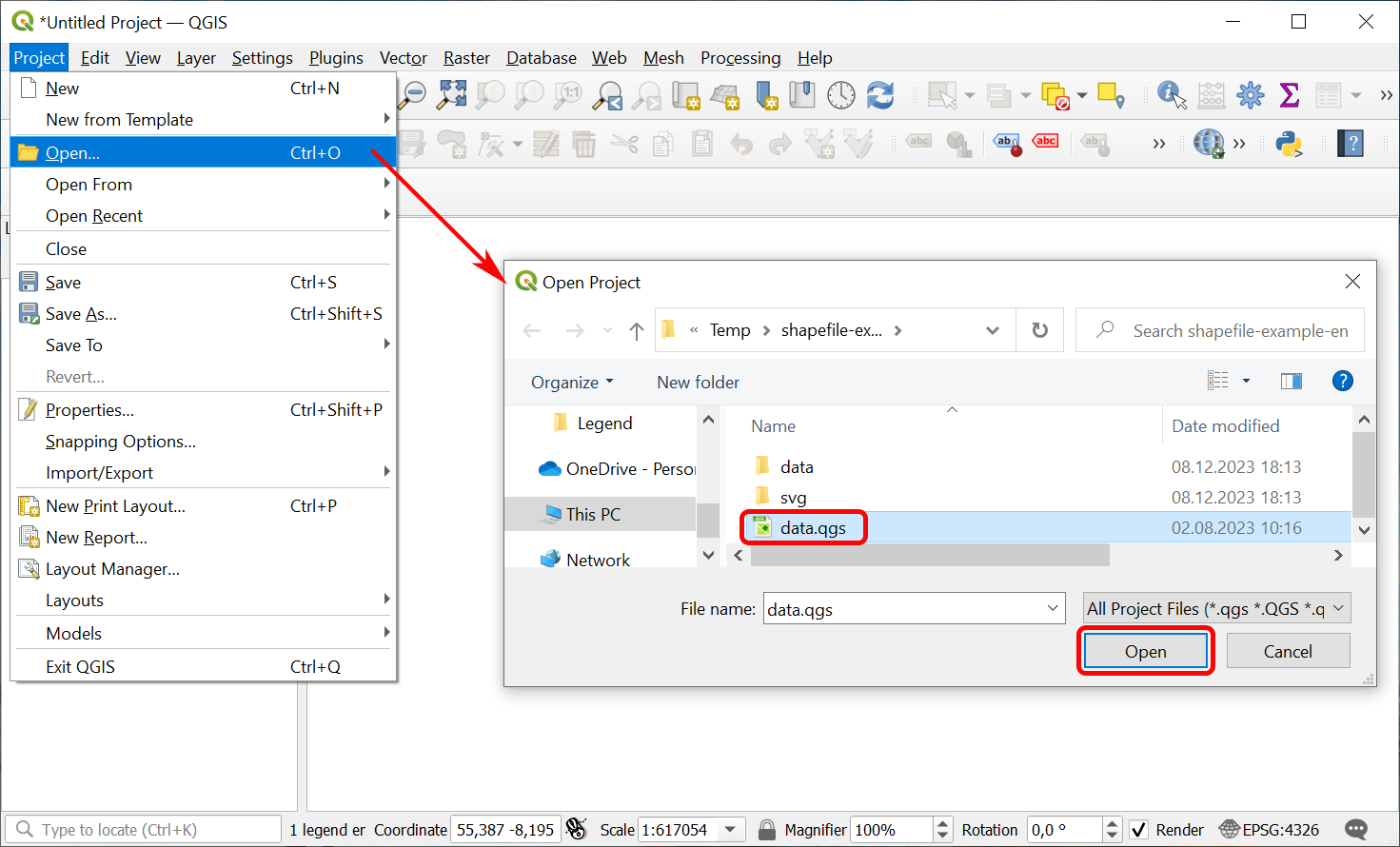The image size is (1400, 847).
Task: Toggle the Render checkbox
Action: pyautogui.click(x=1138, y=830)
